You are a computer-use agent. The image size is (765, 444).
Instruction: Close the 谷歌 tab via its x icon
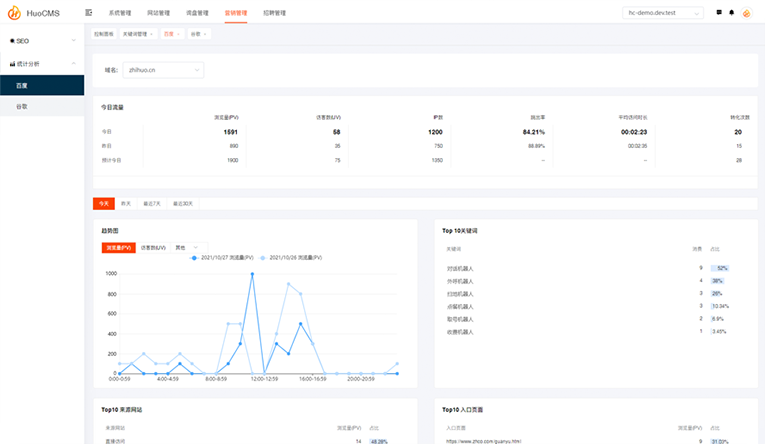coord(206,34)
